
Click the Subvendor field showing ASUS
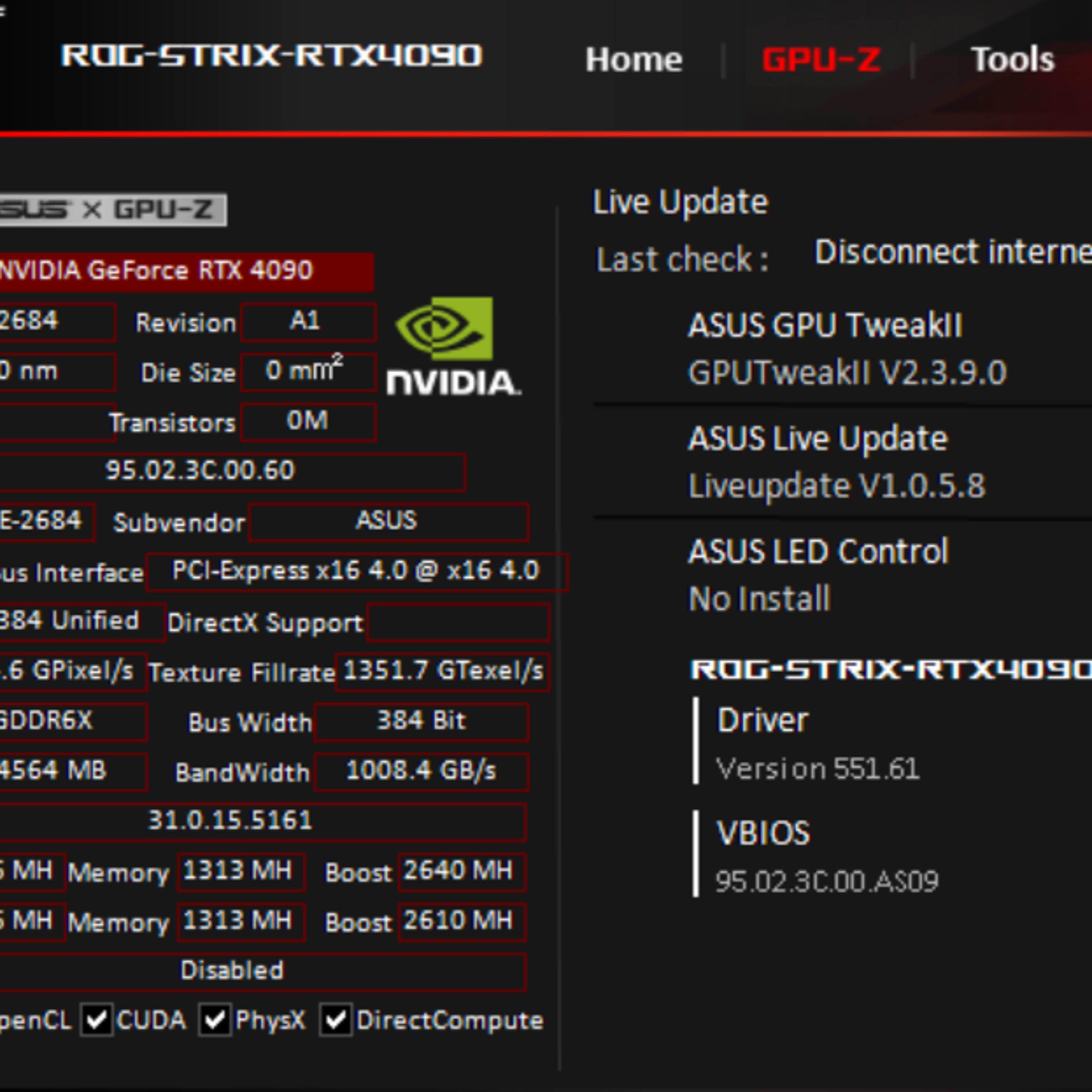389,522
